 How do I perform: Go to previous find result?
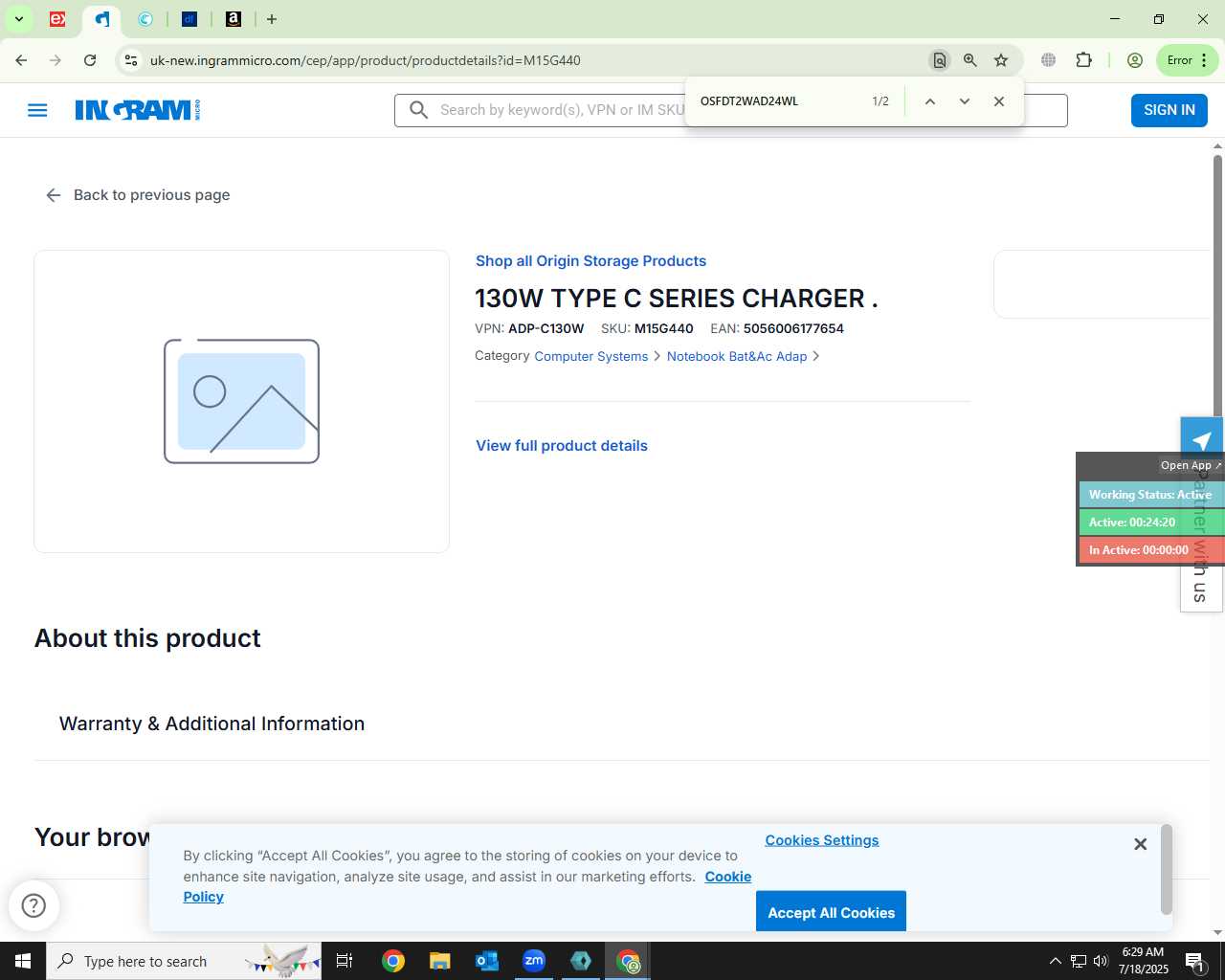tap(929, 101)
